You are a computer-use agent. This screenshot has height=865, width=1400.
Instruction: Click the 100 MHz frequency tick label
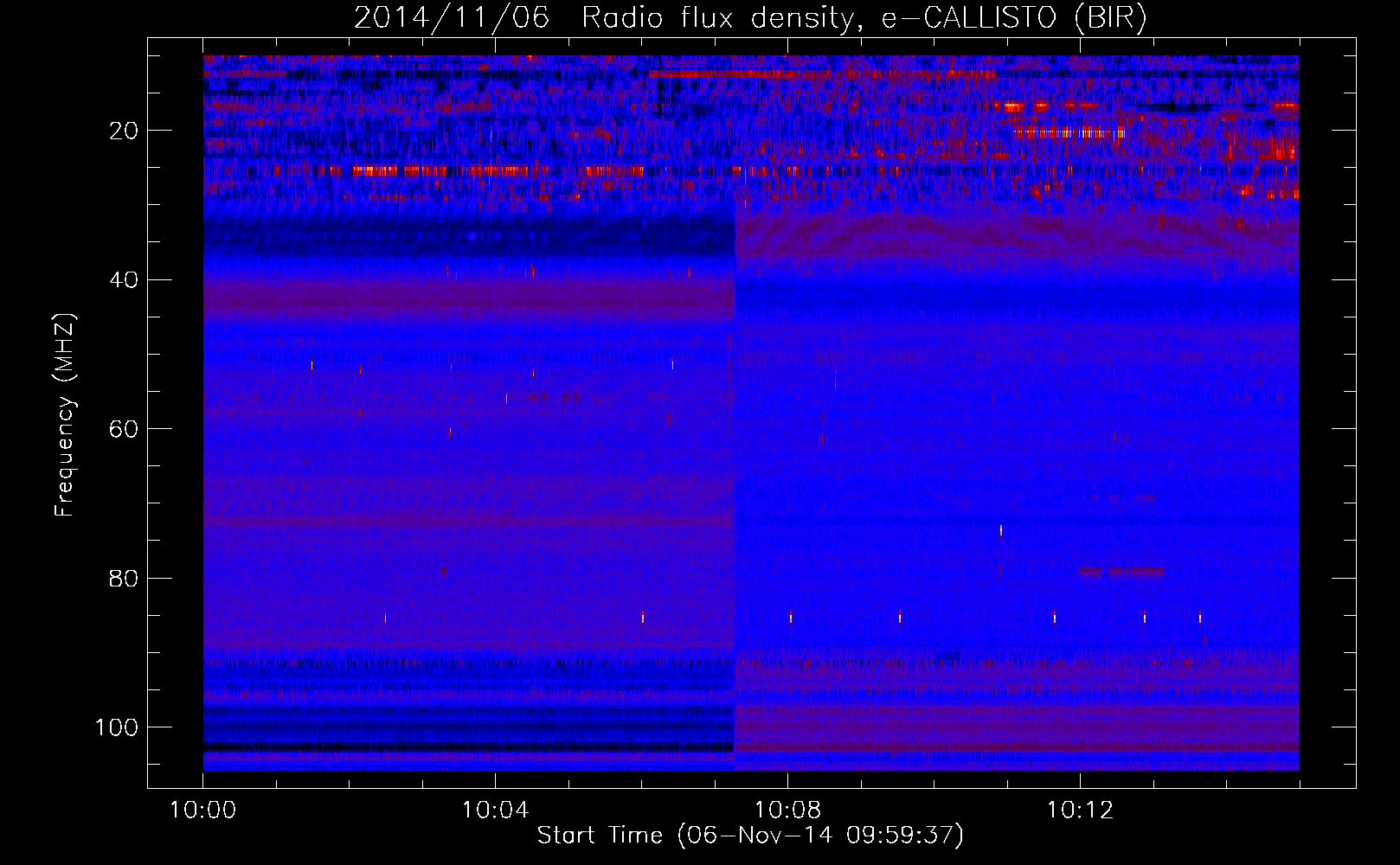[117, 727]
